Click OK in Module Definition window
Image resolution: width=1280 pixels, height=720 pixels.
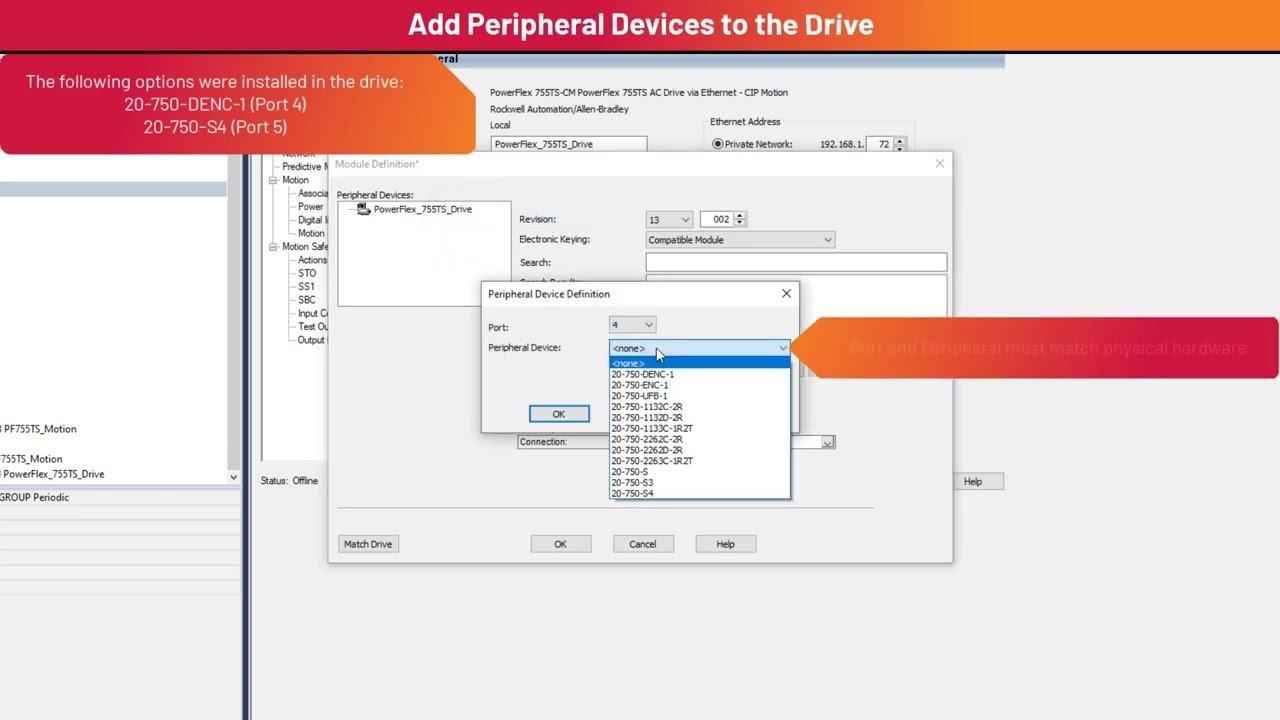(560, 544)
